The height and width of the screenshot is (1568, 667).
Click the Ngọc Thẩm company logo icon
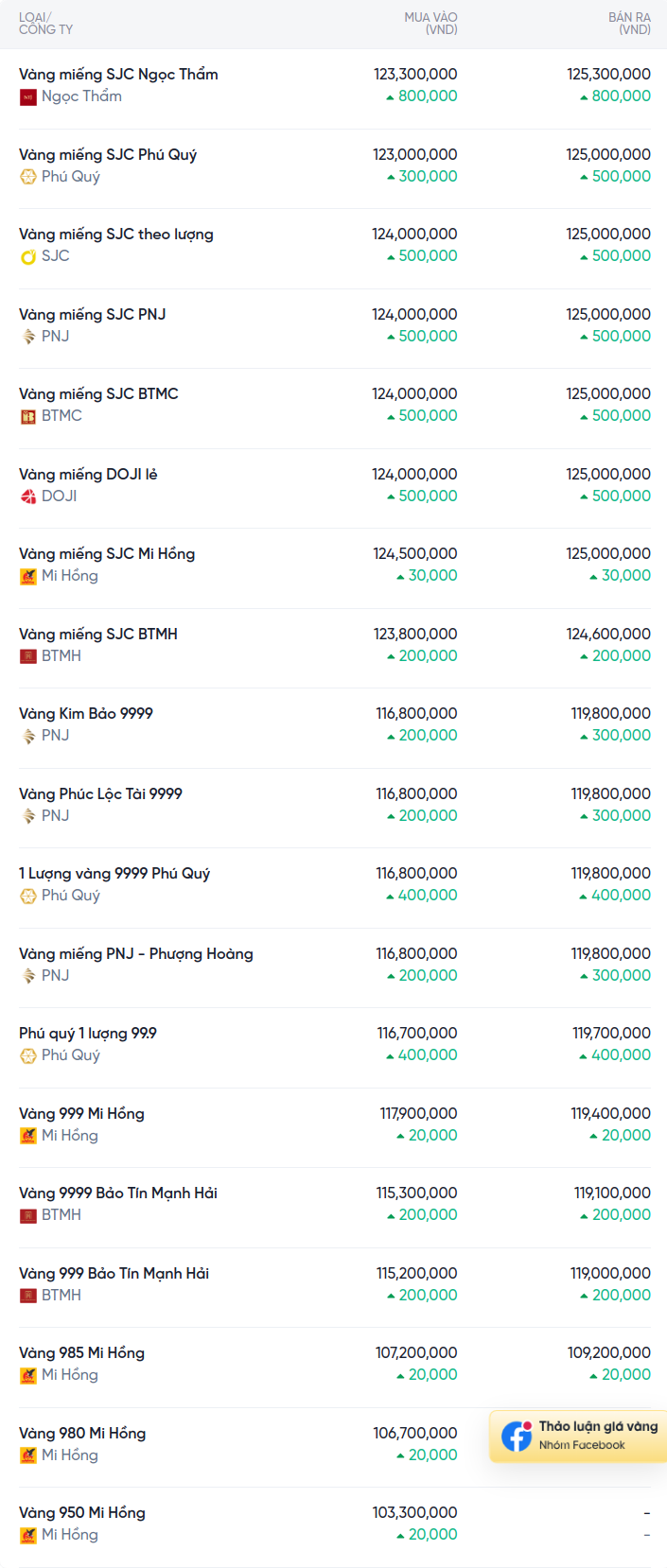(28, 96)
